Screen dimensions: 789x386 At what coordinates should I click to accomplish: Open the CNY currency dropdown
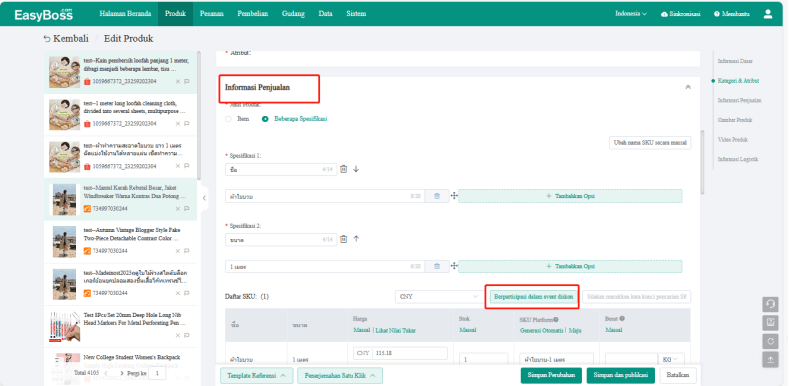438,297
